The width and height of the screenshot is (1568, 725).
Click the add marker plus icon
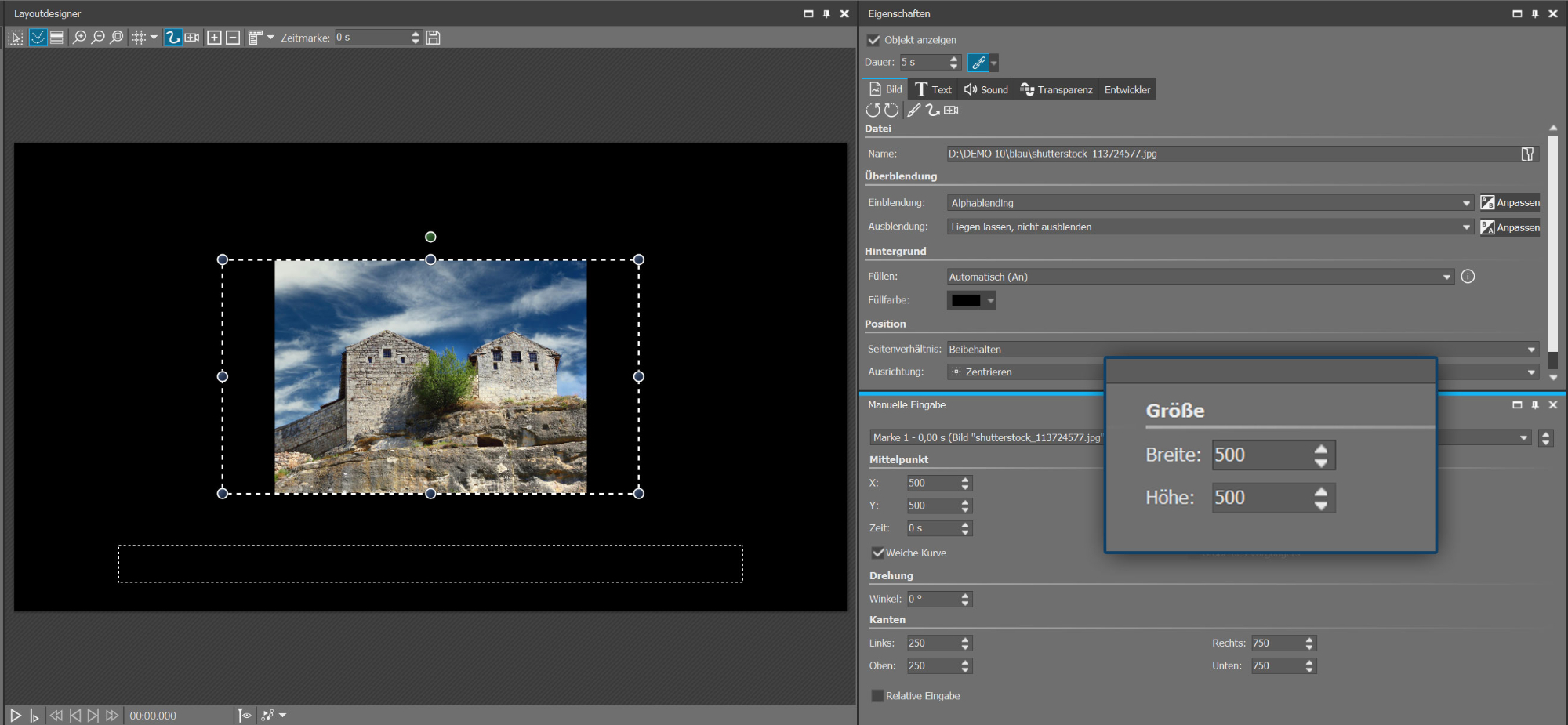(x=214, y=38)
